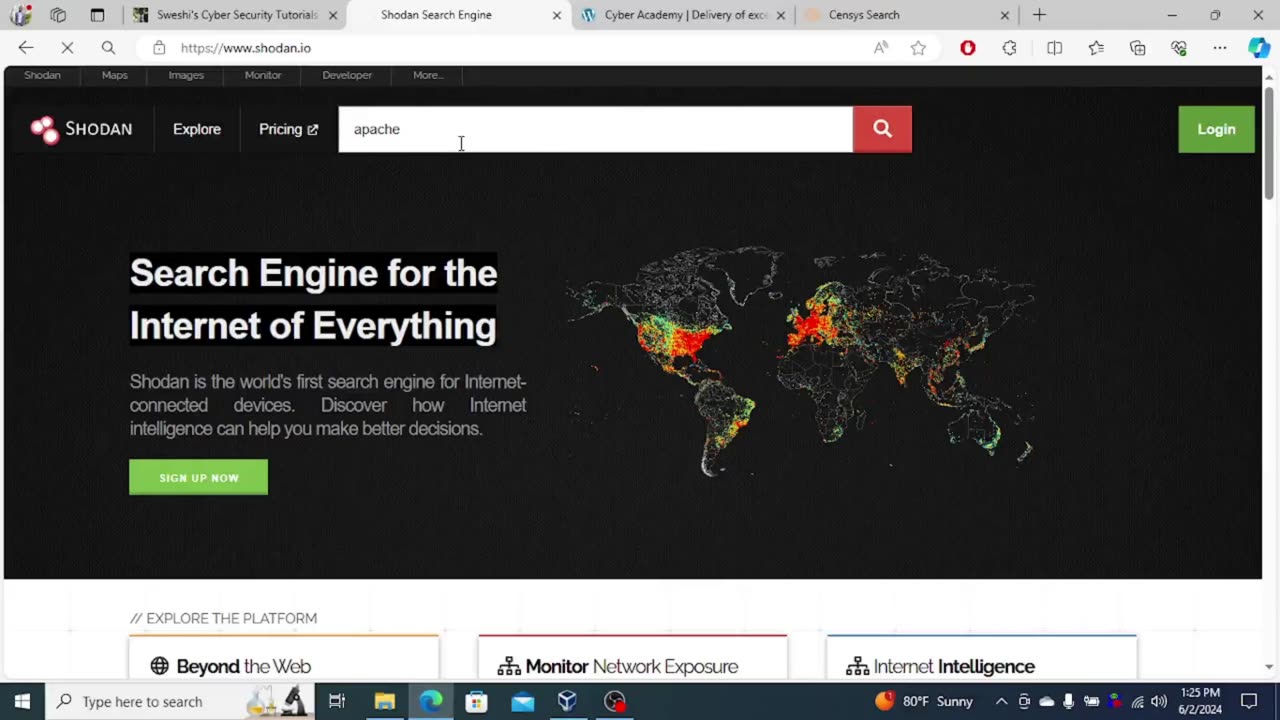The height and width of the screenshot is (720, 1280).
Task: Open Developer in Shodan top navigation
Action: coord(347,75)
